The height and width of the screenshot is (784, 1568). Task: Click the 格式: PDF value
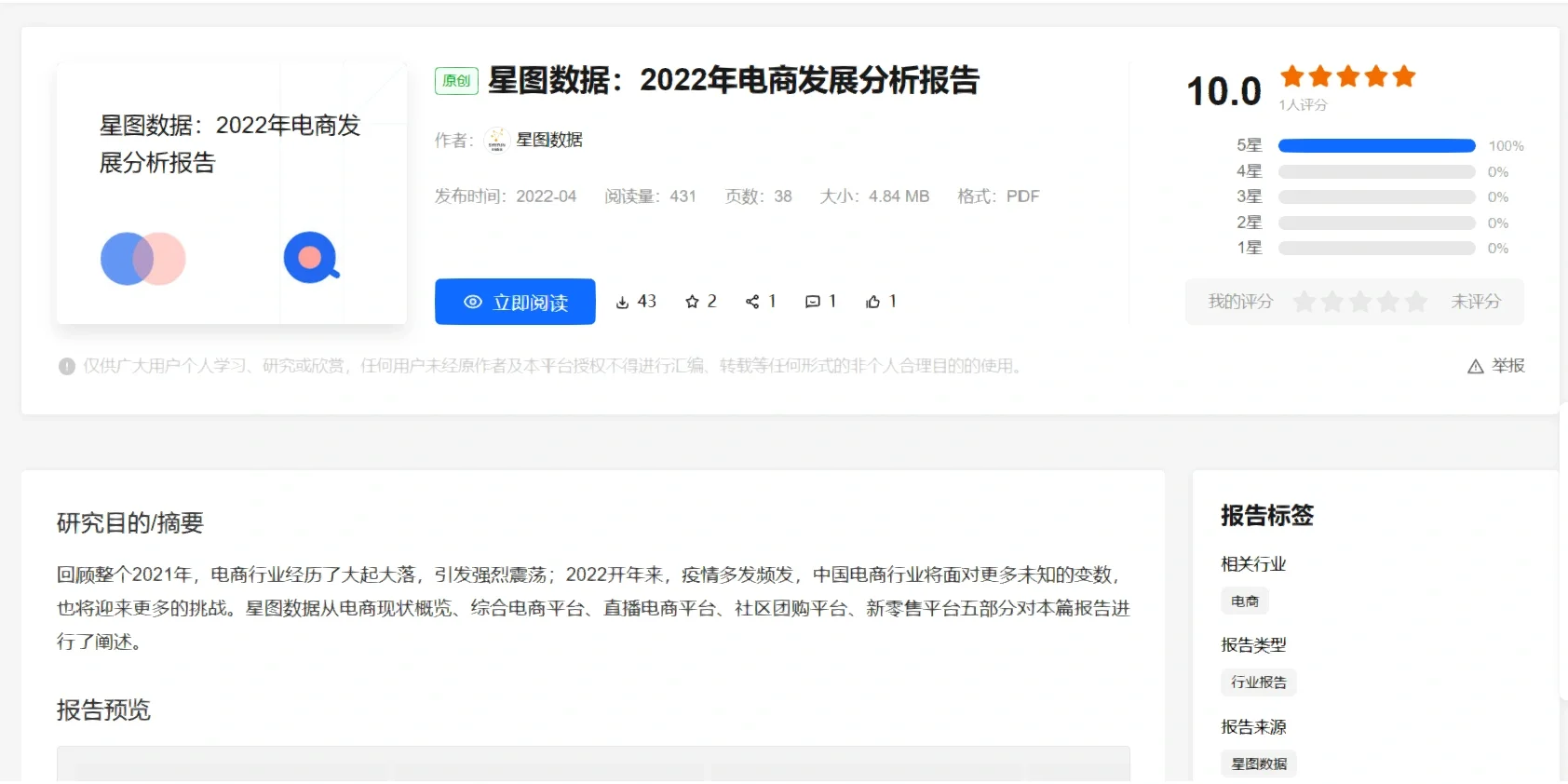[998, 196]
